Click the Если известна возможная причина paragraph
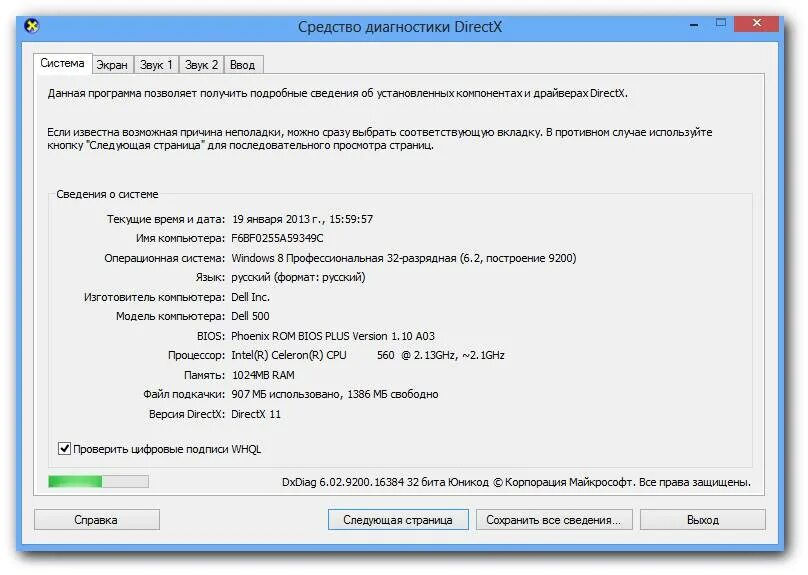 click(x=380, y=139)
